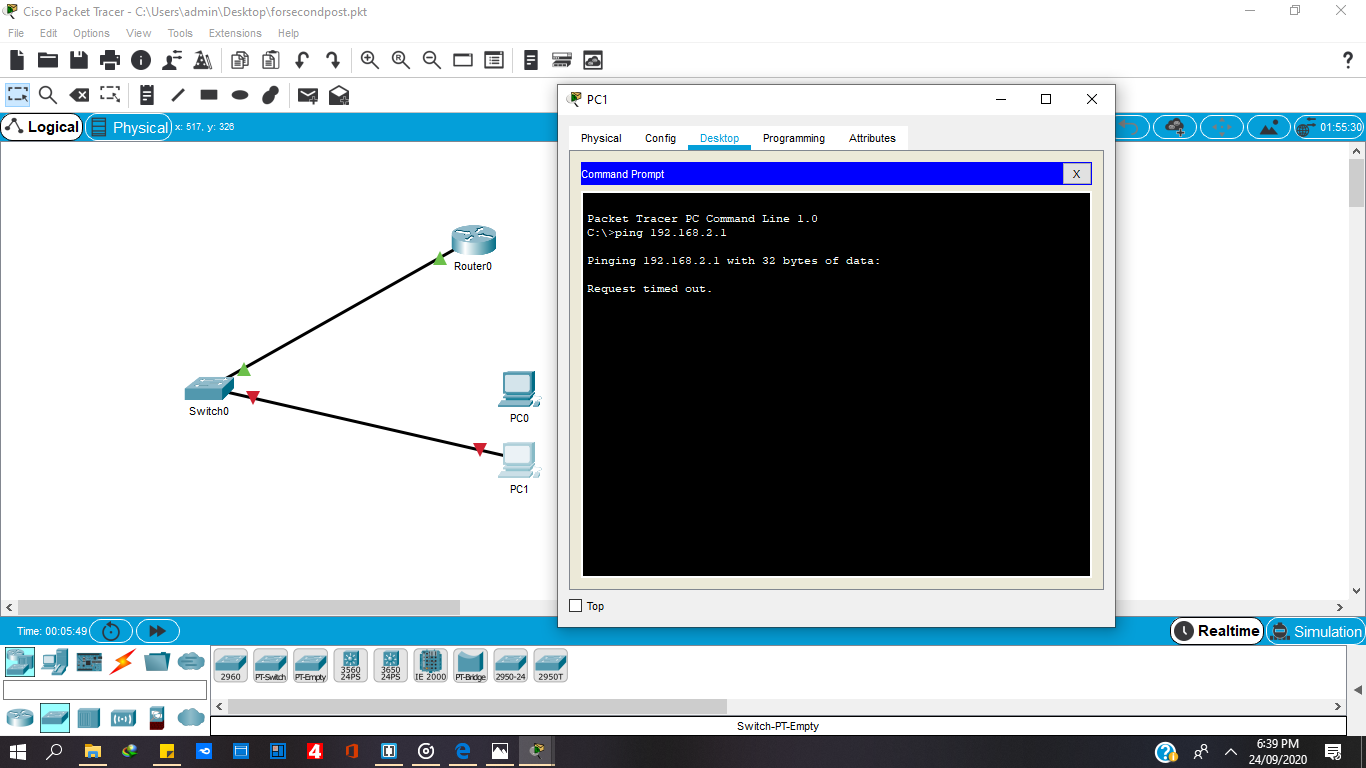Viewport: 1366px width, 768px height.
Task: Open the Options menu
Action: [x=91, y=33]
